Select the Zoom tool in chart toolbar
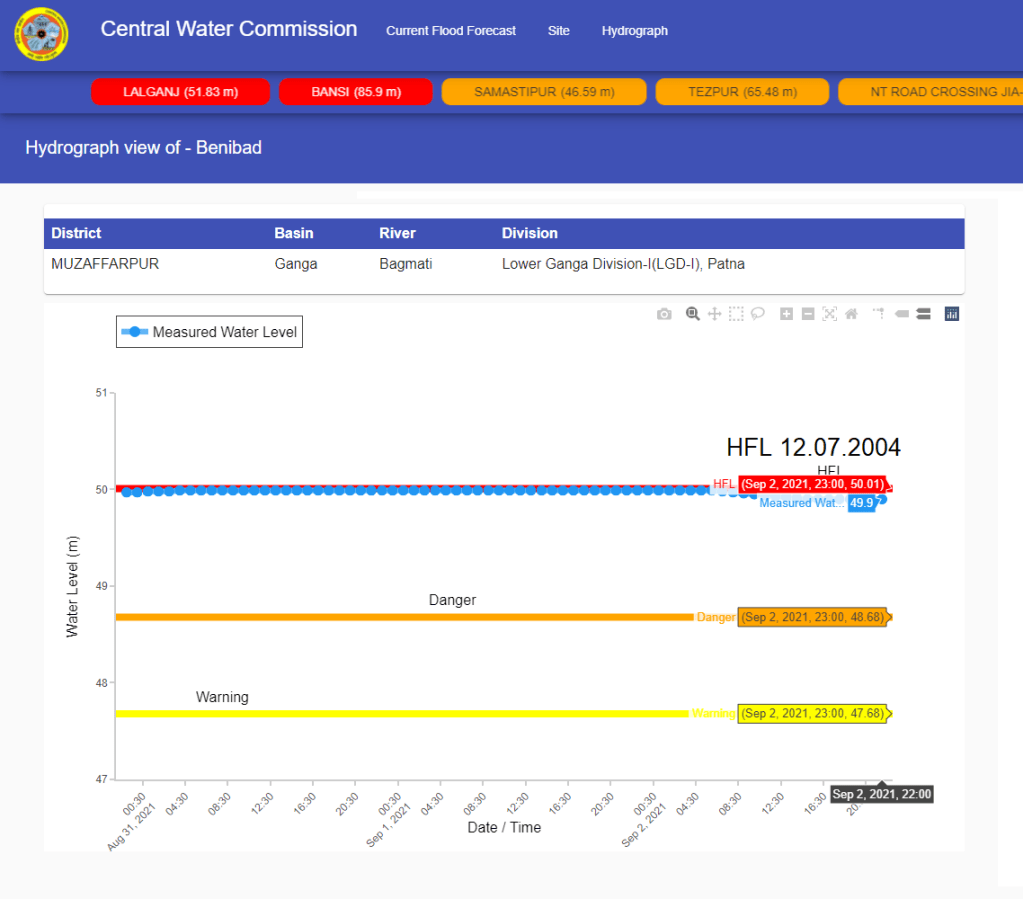Image resolution: width=1023 pixels, height=899 pixels. tap(692, 314)
